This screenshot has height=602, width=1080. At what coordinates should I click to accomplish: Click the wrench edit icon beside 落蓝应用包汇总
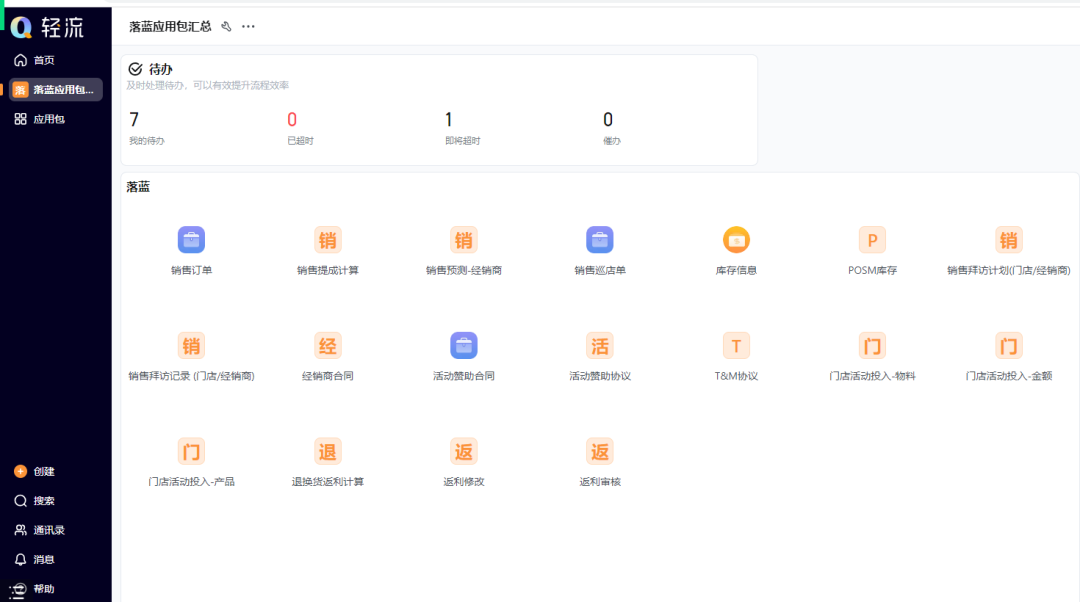click(226, 27)
